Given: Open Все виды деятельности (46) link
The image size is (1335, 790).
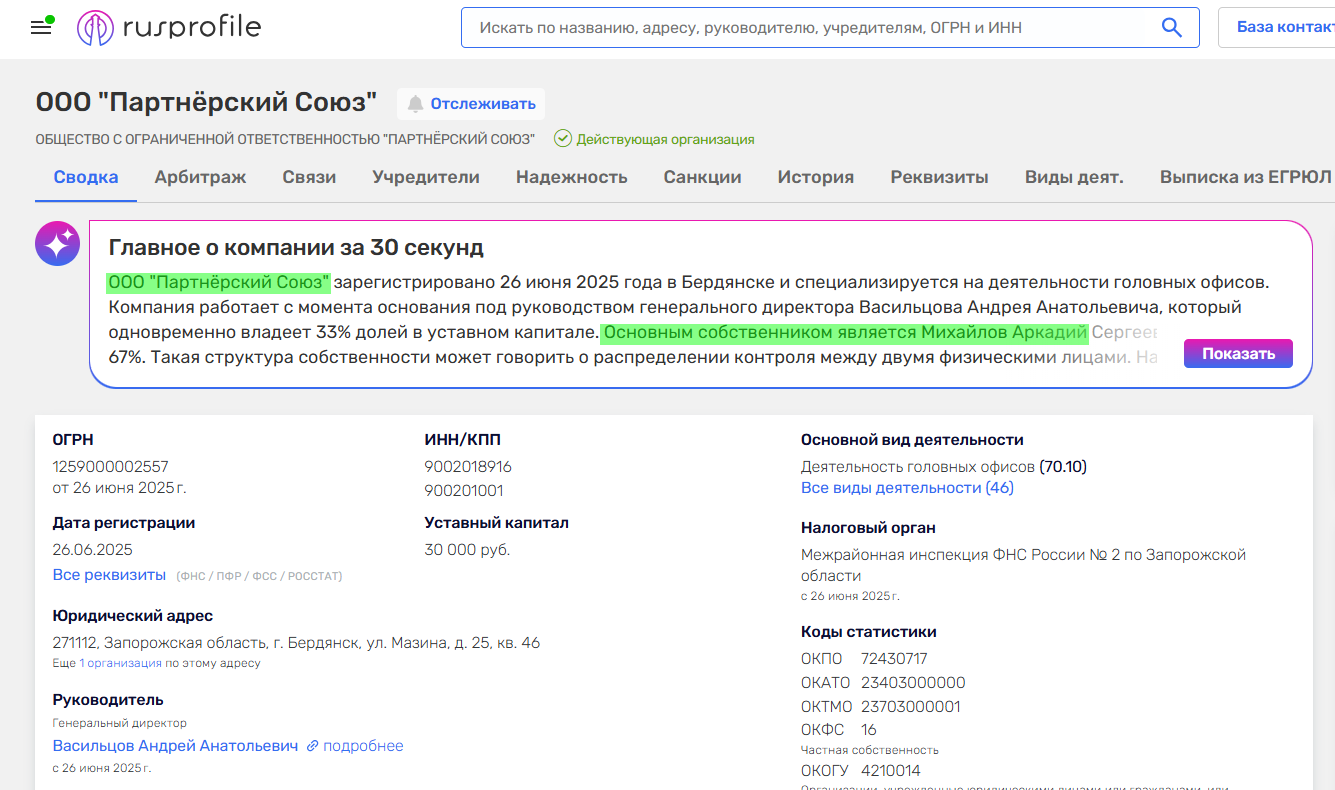Looking at the screenshot, I should pyautogui.click(x=907, y=488).
